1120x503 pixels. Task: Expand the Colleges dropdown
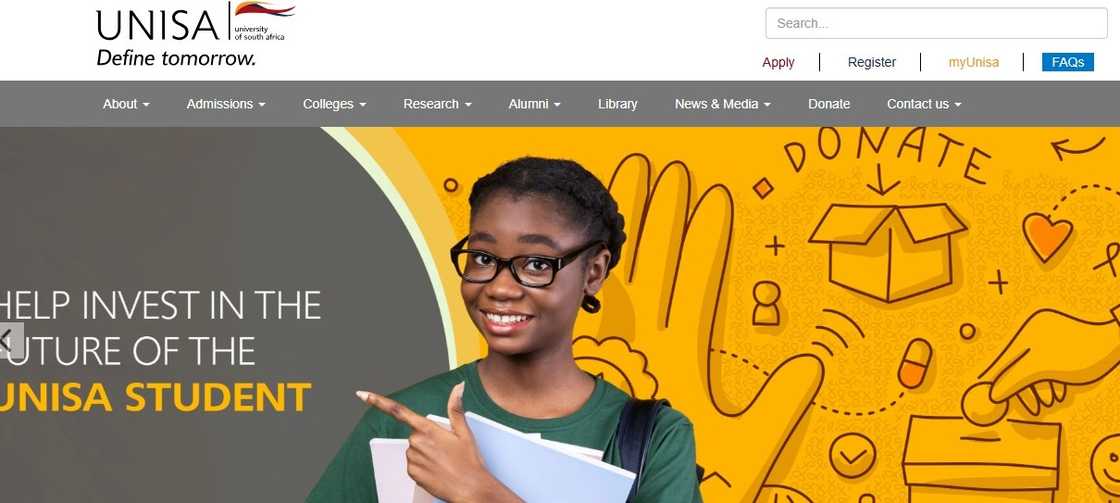[x=334, y=104]
